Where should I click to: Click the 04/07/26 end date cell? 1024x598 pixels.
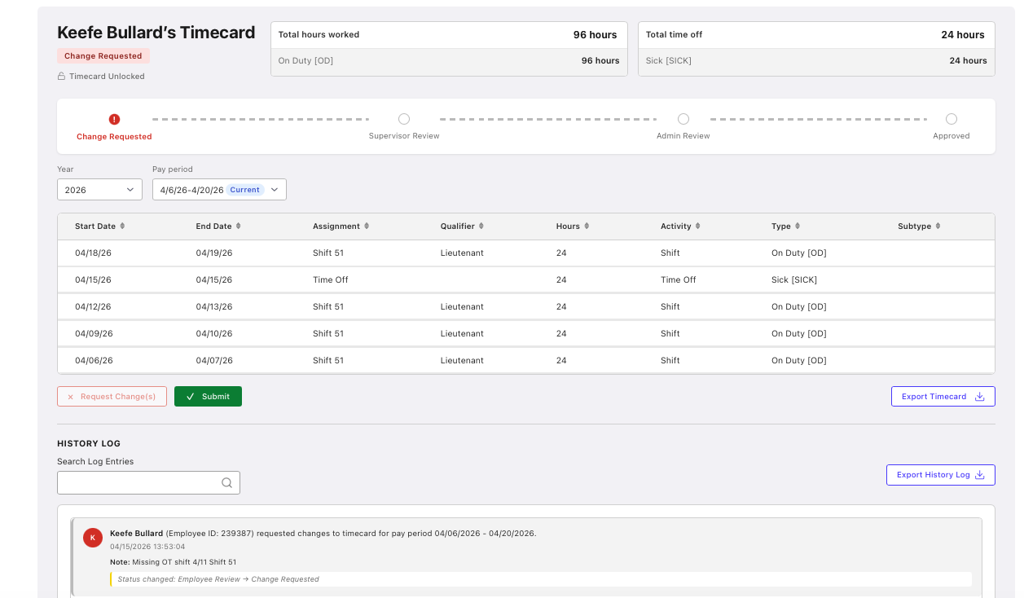(x=214, y=360)
